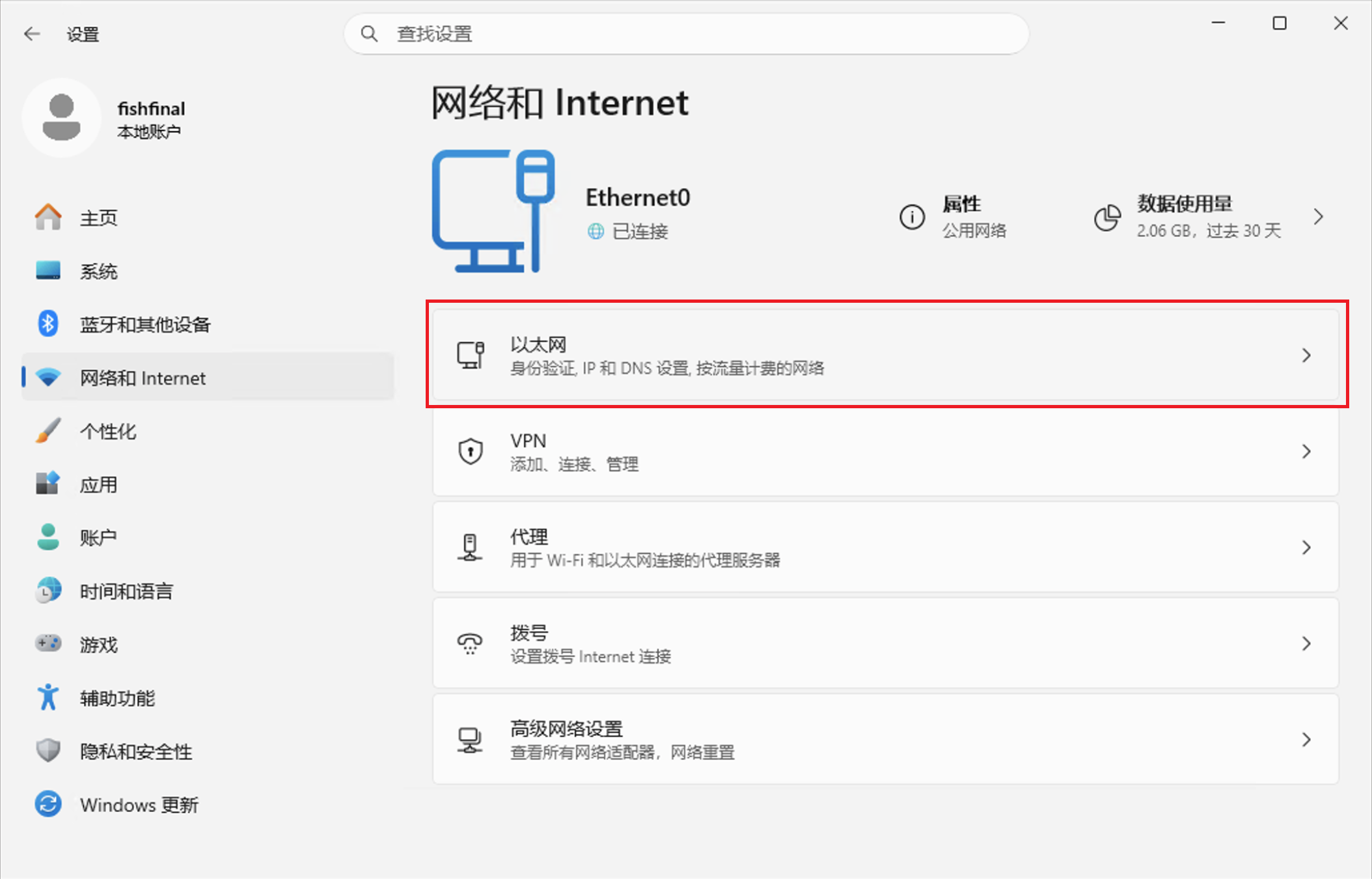Open the 以太网 settings row
1372x879 pixels.
(886, 355)
